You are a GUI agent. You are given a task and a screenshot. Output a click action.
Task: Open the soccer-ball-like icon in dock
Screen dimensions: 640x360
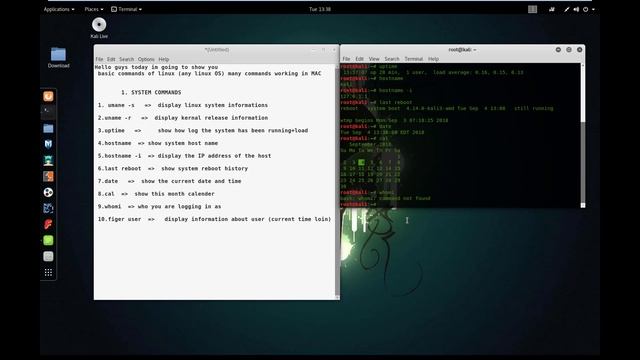pyautogui.click(x=48, y=192)
